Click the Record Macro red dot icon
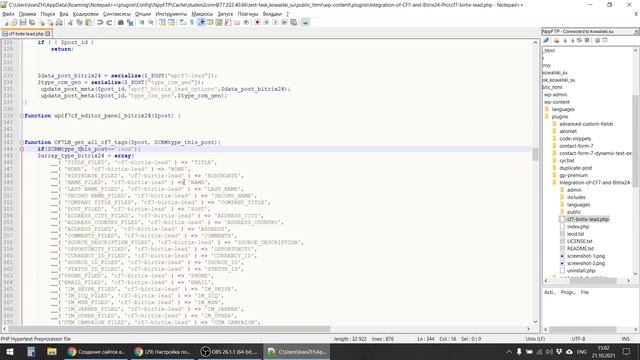 point(257,22)
